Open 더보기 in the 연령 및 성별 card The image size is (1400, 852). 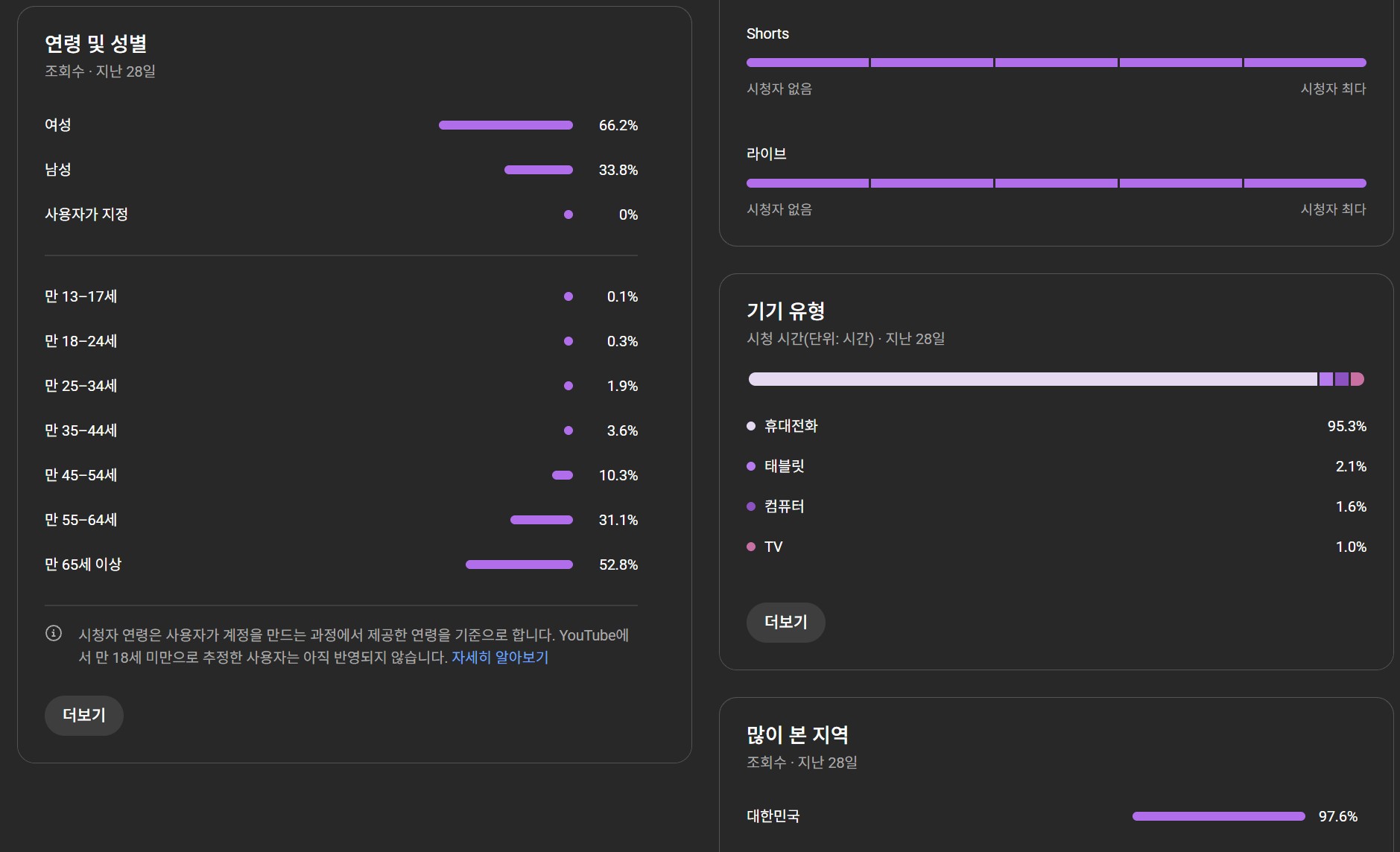[x=83, y=715]
